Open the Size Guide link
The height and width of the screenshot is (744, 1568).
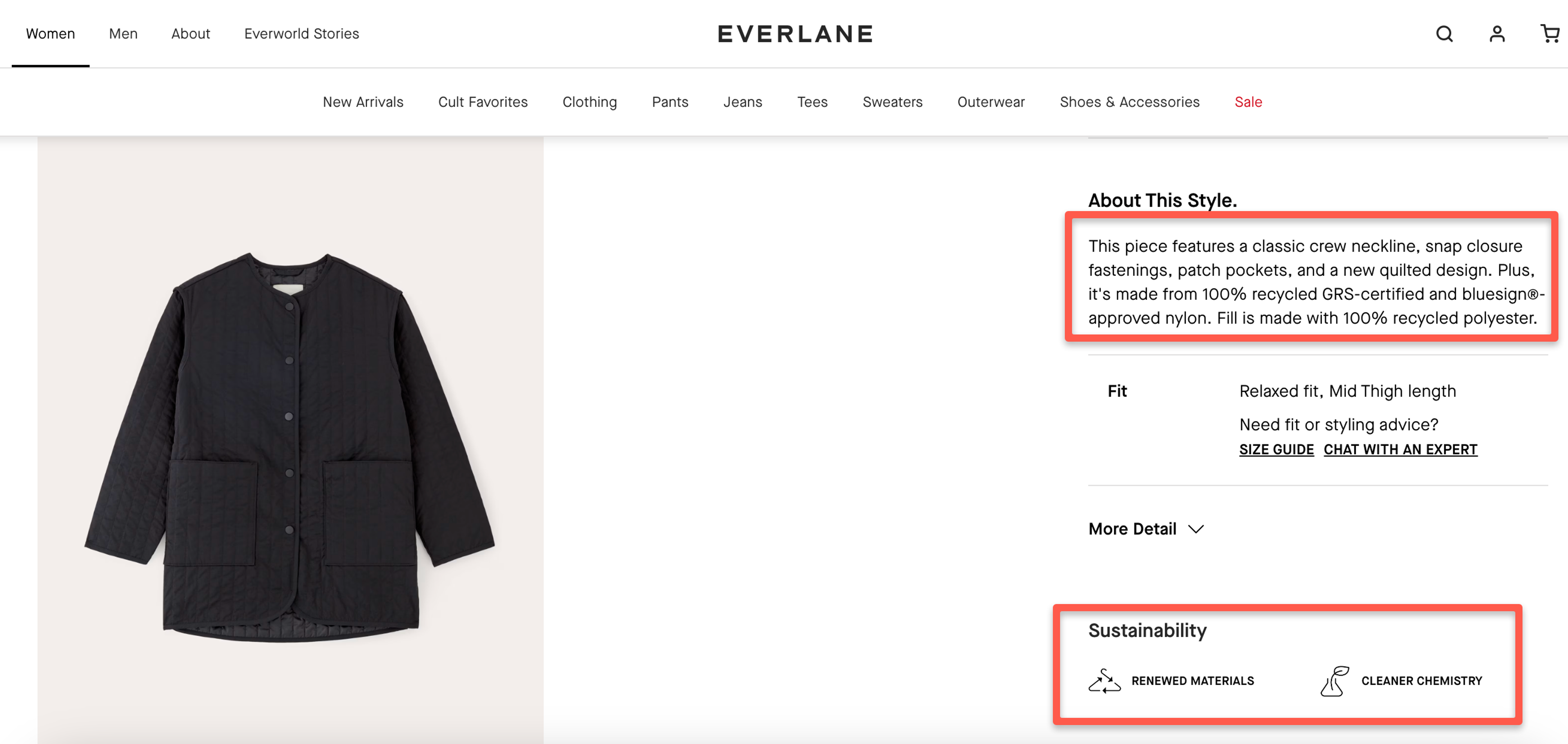pyautogui.click(x=1276, y=449)
